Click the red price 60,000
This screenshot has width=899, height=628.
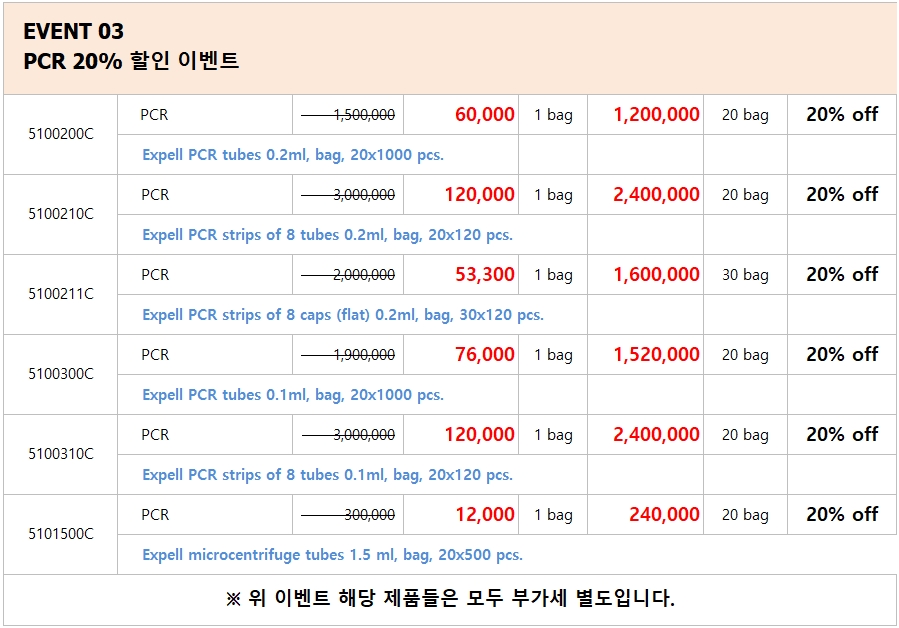click(x=484, y=115)
